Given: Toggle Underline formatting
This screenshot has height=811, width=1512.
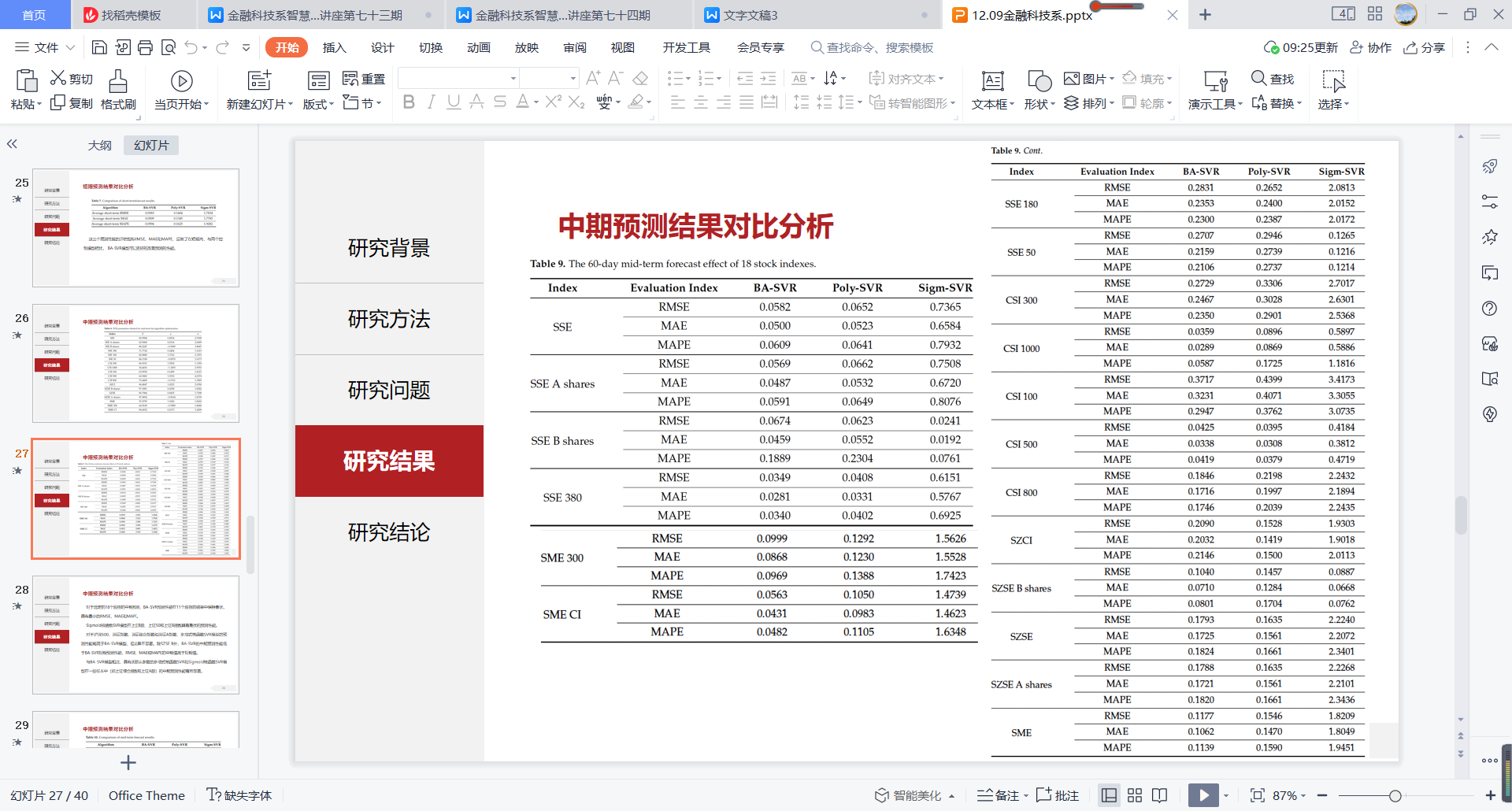Looking at the screenshot, I should click(454, 102).
